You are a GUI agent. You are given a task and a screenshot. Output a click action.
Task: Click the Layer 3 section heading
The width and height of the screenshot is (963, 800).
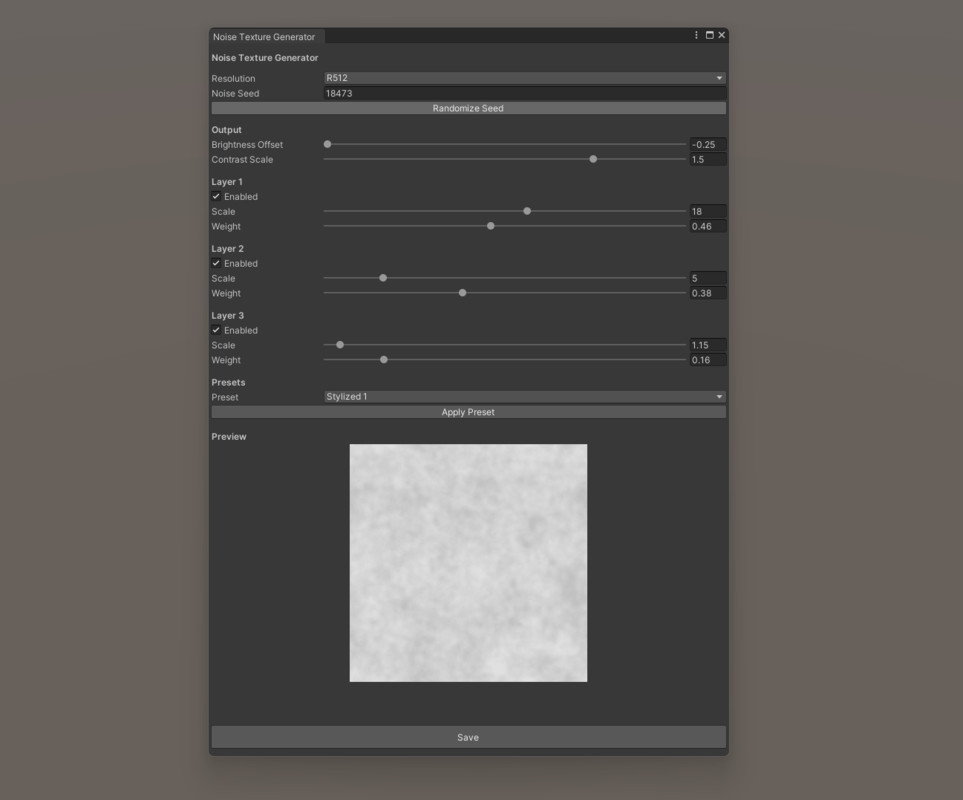click(x=228, y=316)
